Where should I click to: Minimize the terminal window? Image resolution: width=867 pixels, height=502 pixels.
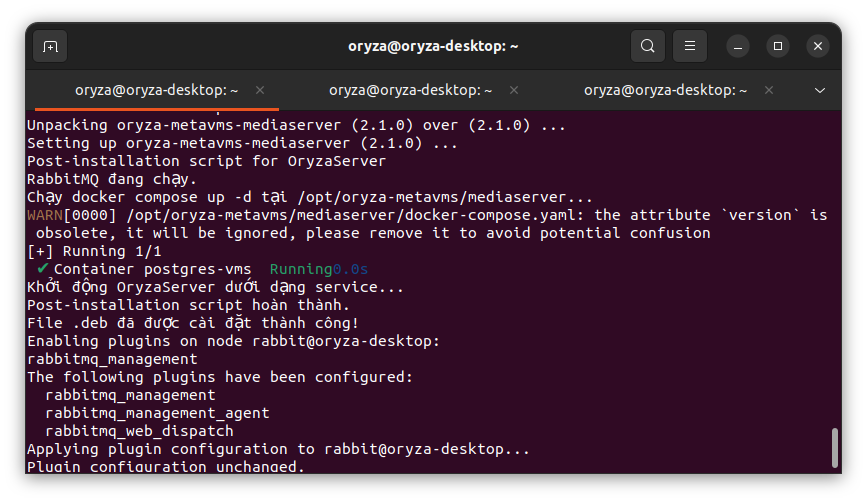pos(738,46)
